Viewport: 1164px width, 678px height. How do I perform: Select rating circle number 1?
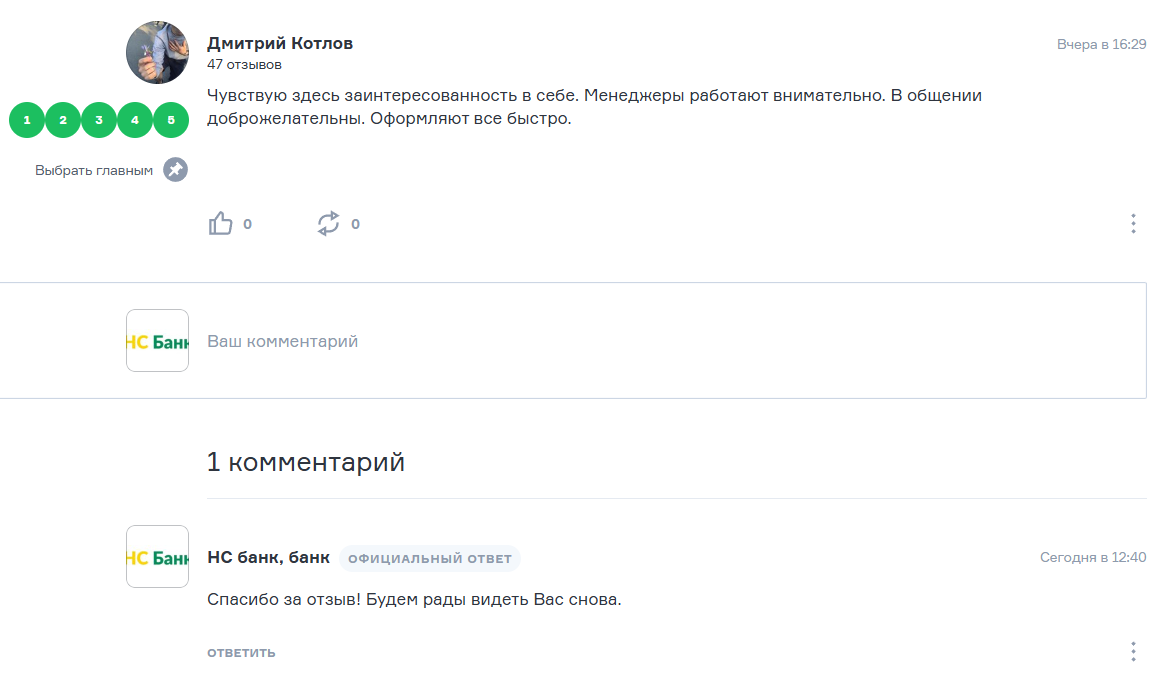tap(27, 120)
